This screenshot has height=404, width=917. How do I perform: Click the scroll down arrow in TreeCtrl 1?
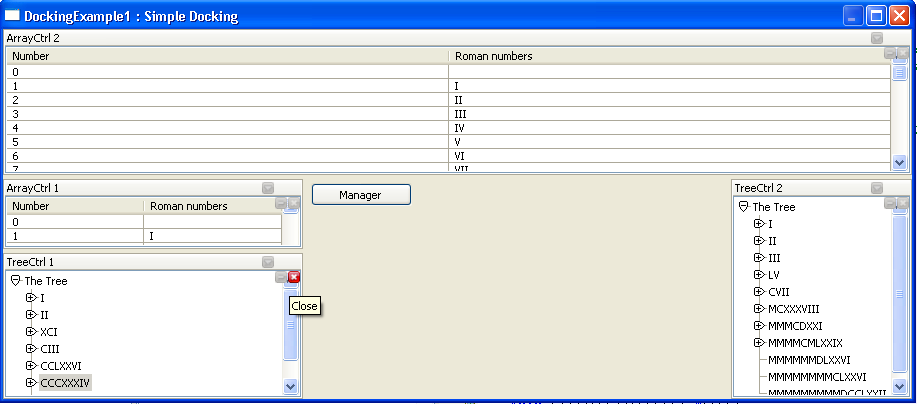(x=291, y=386)
